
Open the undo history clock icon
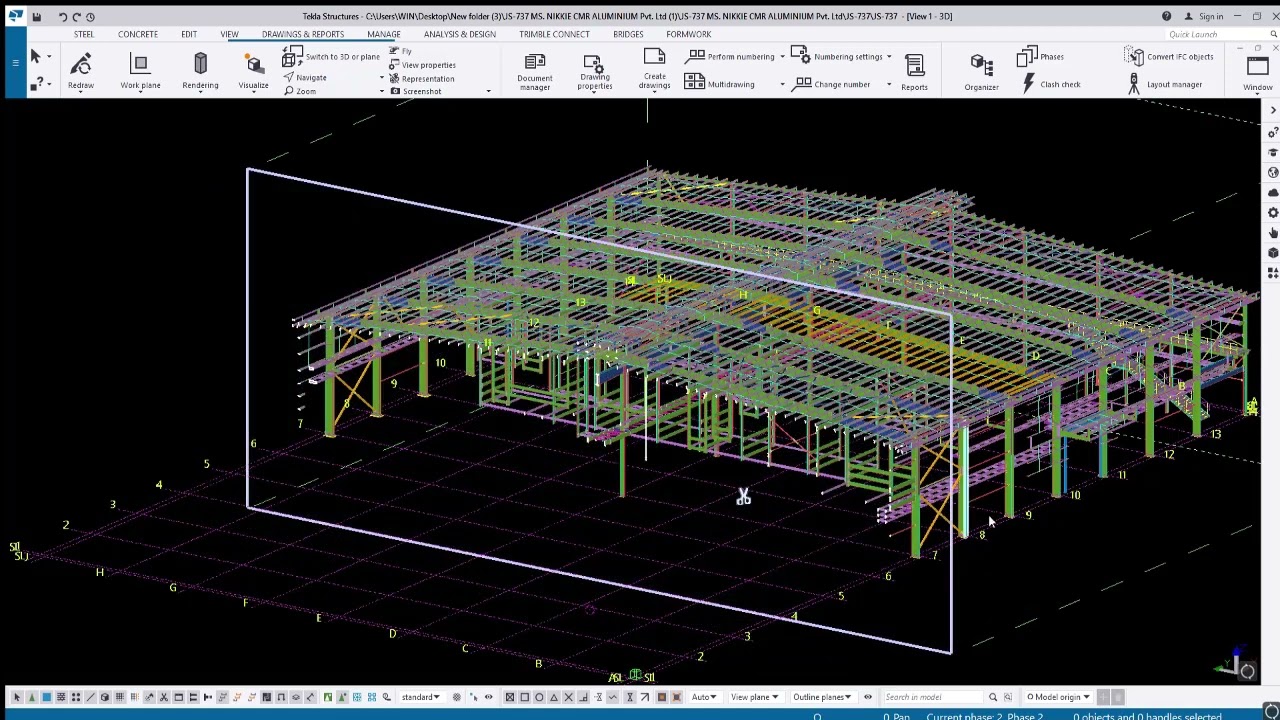point(90,16)
